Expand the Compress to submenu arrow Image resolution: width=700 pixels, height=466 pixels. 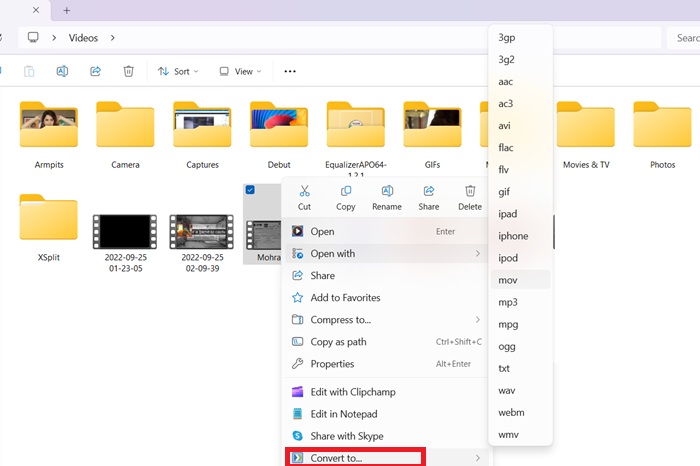478,320
